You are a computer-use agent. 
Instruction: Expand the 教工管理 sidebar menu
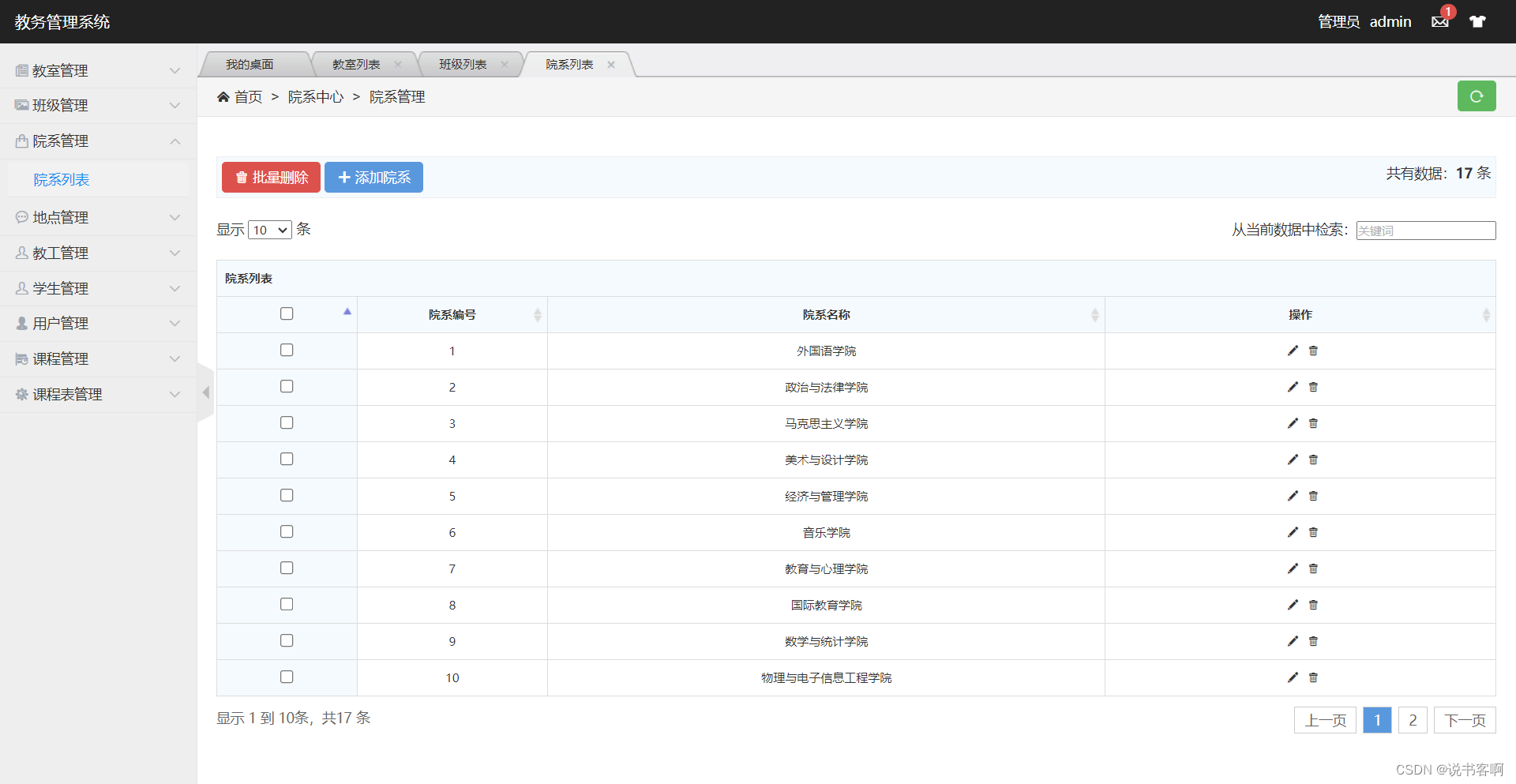pyautogui.click(x=98, y=253)
